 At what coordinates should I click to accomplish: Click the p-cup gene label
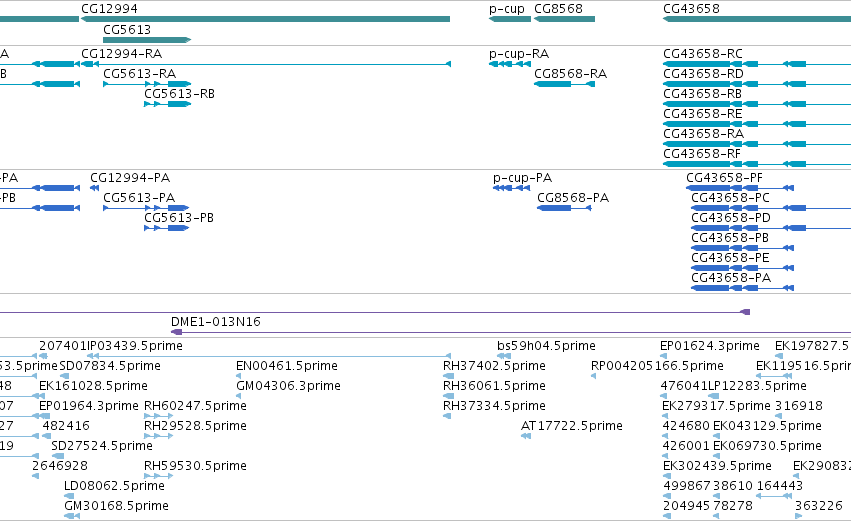(507, 9)
